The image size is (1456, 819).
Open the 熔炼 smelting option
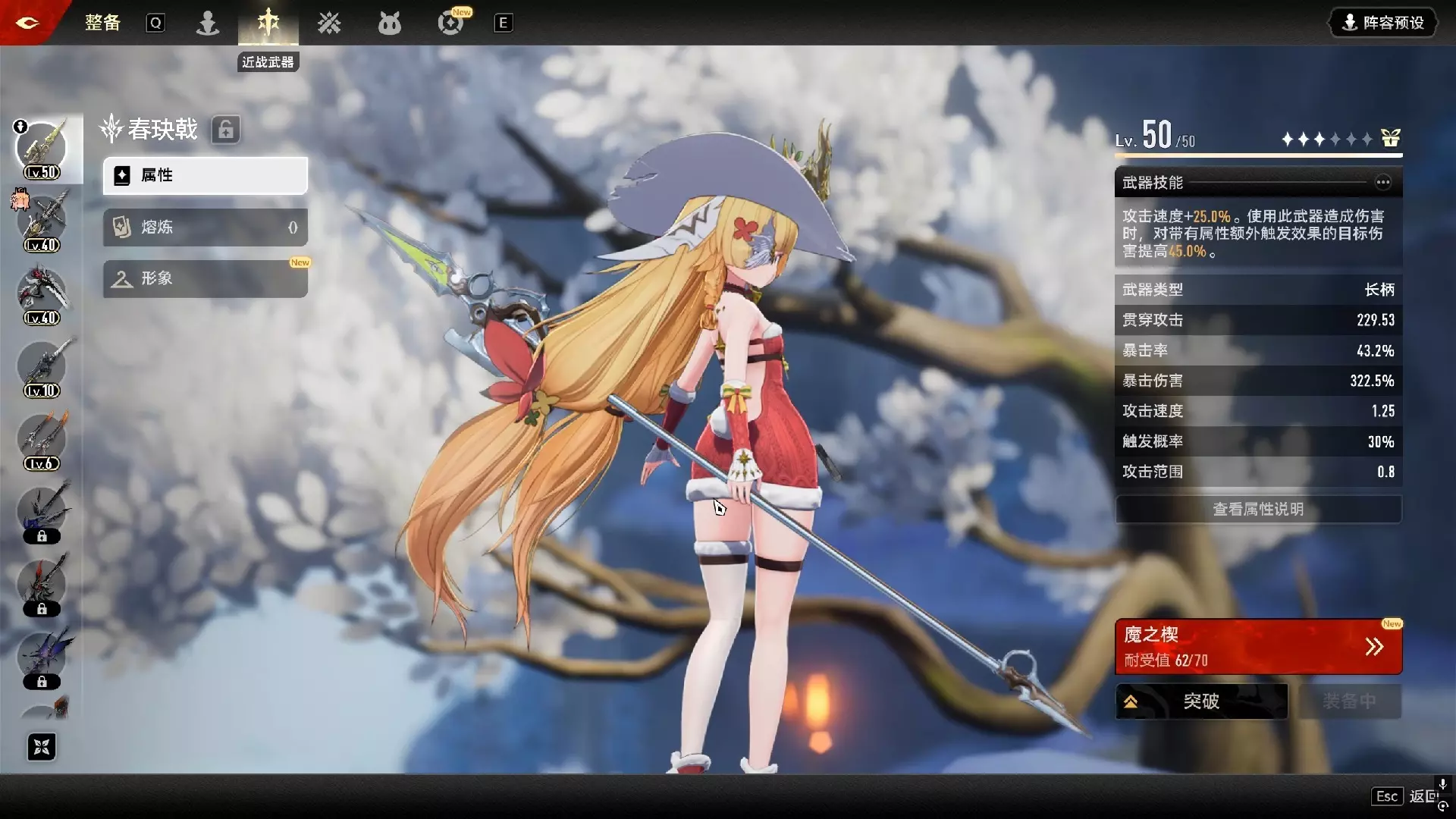pyautogui.click(x=205, y=227)
